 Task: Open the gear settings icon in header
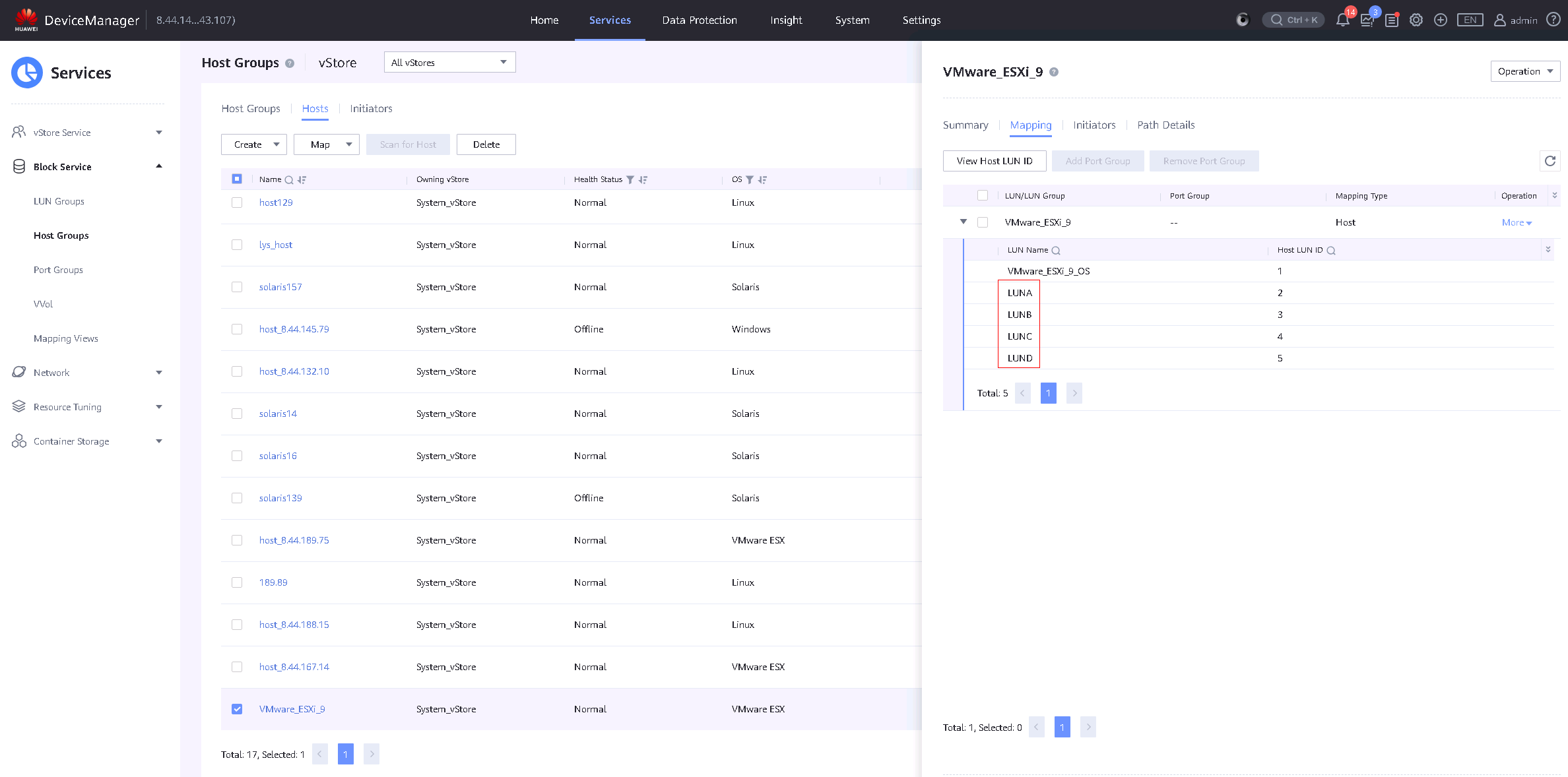pos(1416,20)
